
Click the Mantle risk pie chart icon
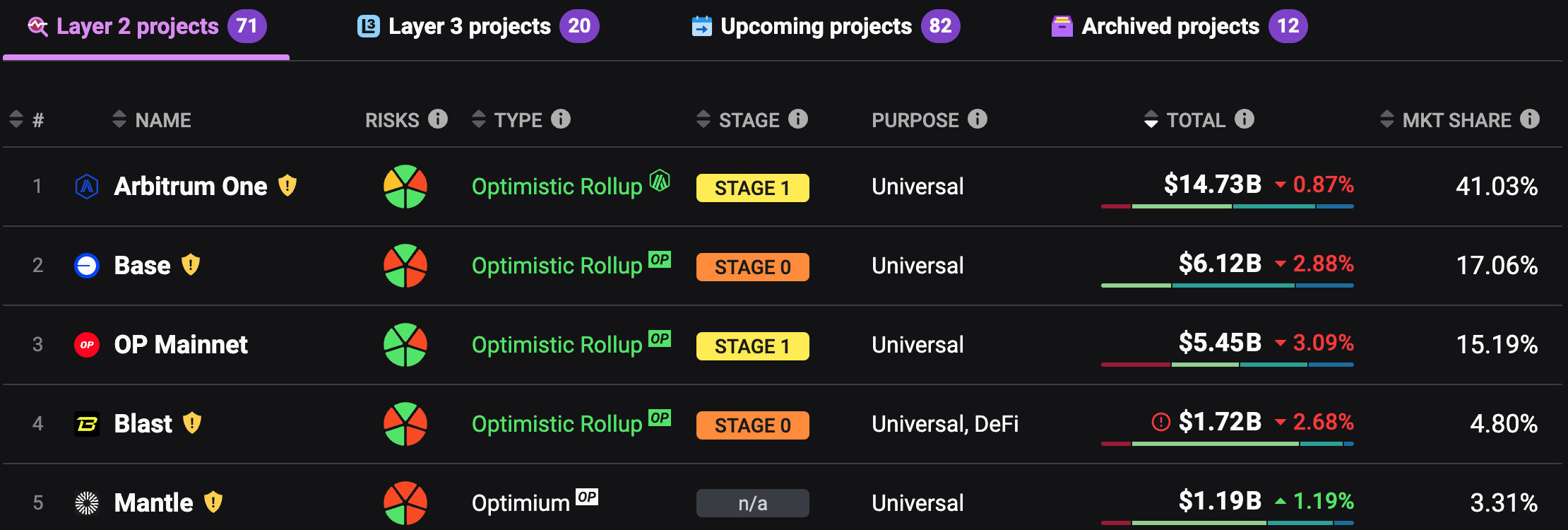(x=405, y=503)
